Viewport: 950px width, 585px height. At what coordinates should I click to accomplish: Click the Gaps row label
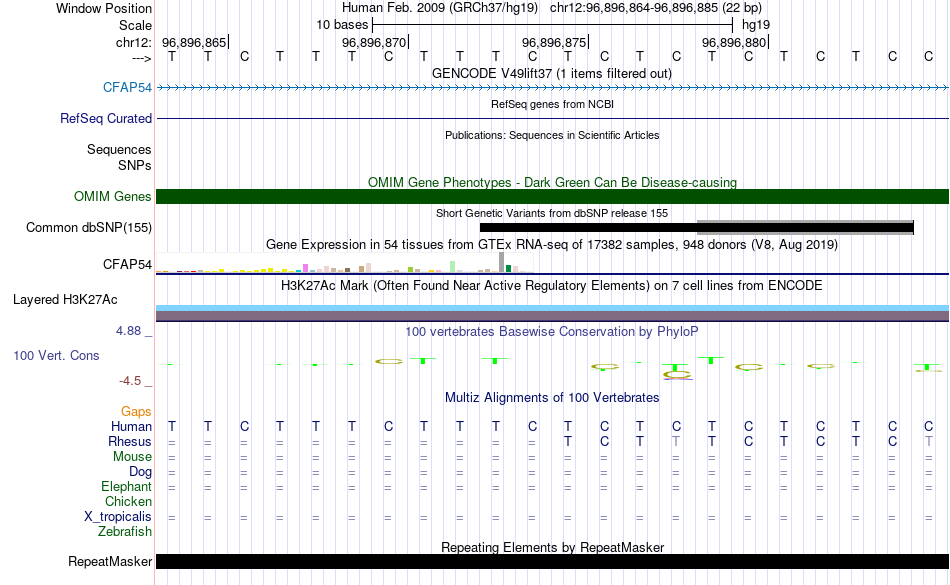pos(136,412)
